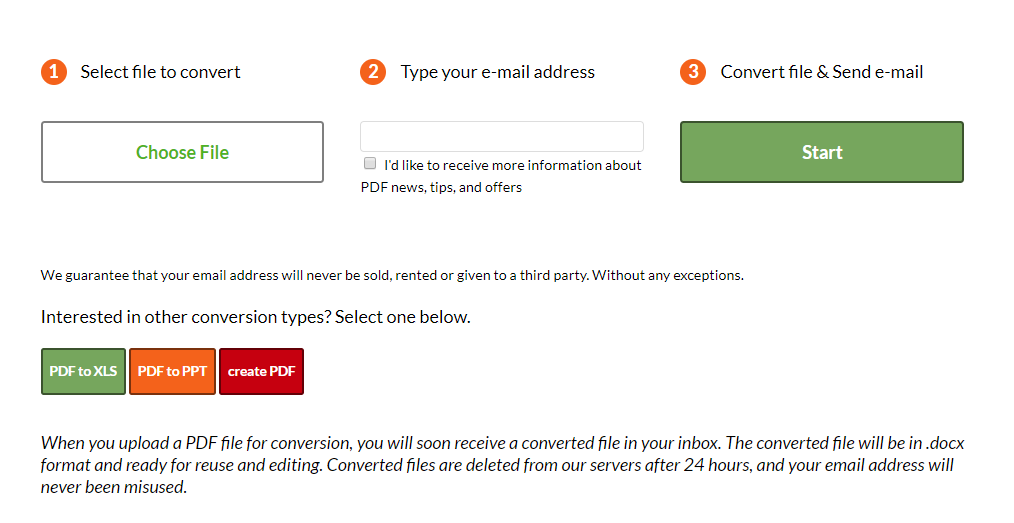The width and height of the screenshot is (1014, 523).
Task: Click the orange step 3 circle icon
Action: tap(693, 72)
